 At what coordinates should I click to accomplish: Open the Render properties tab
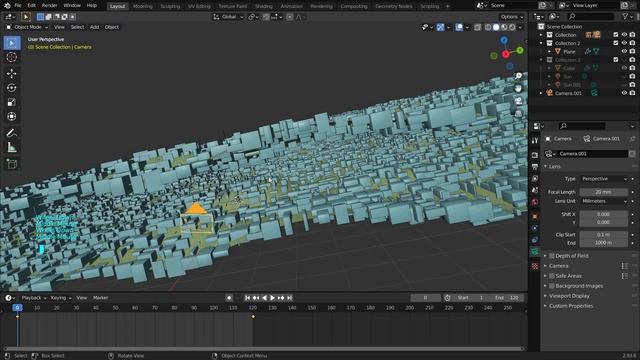(x=535, y=155)
